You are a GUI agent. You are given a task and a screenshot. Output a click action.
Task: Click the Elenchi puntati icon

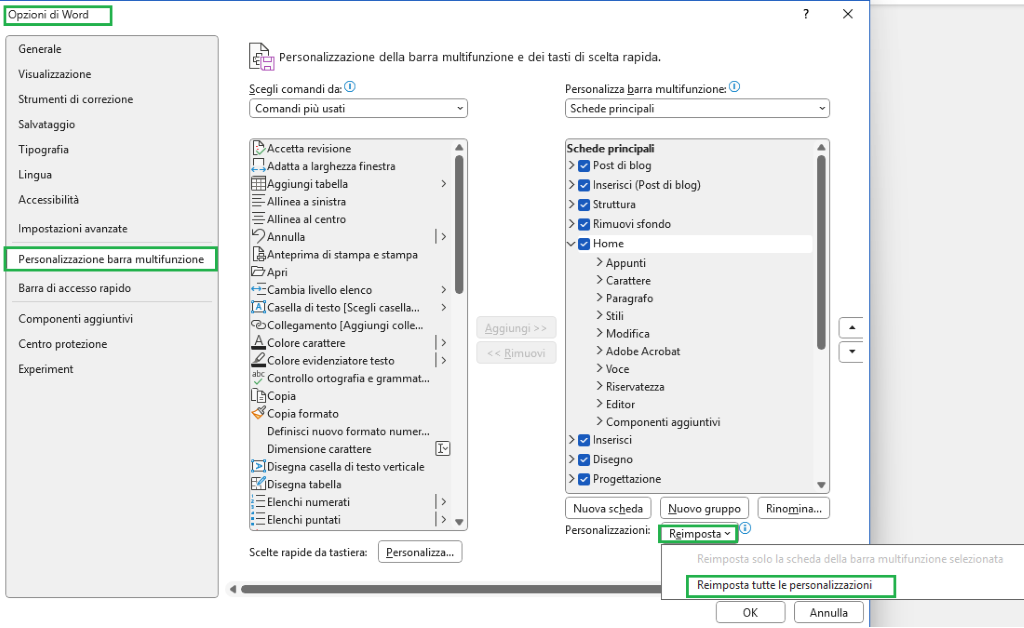[259, 519]
